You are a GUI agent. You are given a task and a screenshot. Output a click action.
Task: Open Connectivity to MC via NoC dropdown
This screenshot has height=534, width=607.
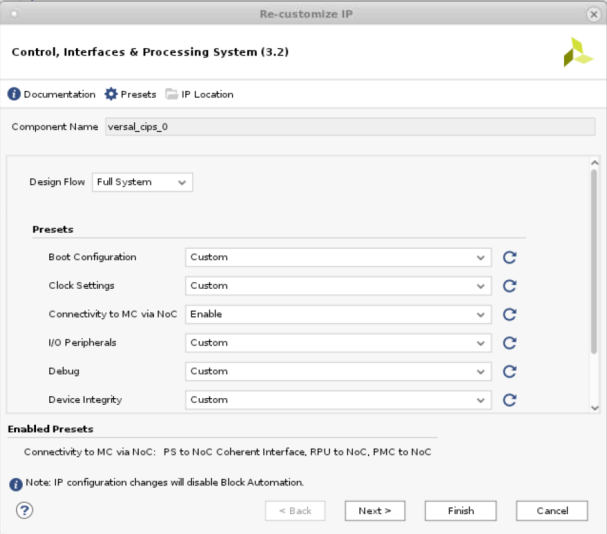pyautogui.click(x=338, y=314)
